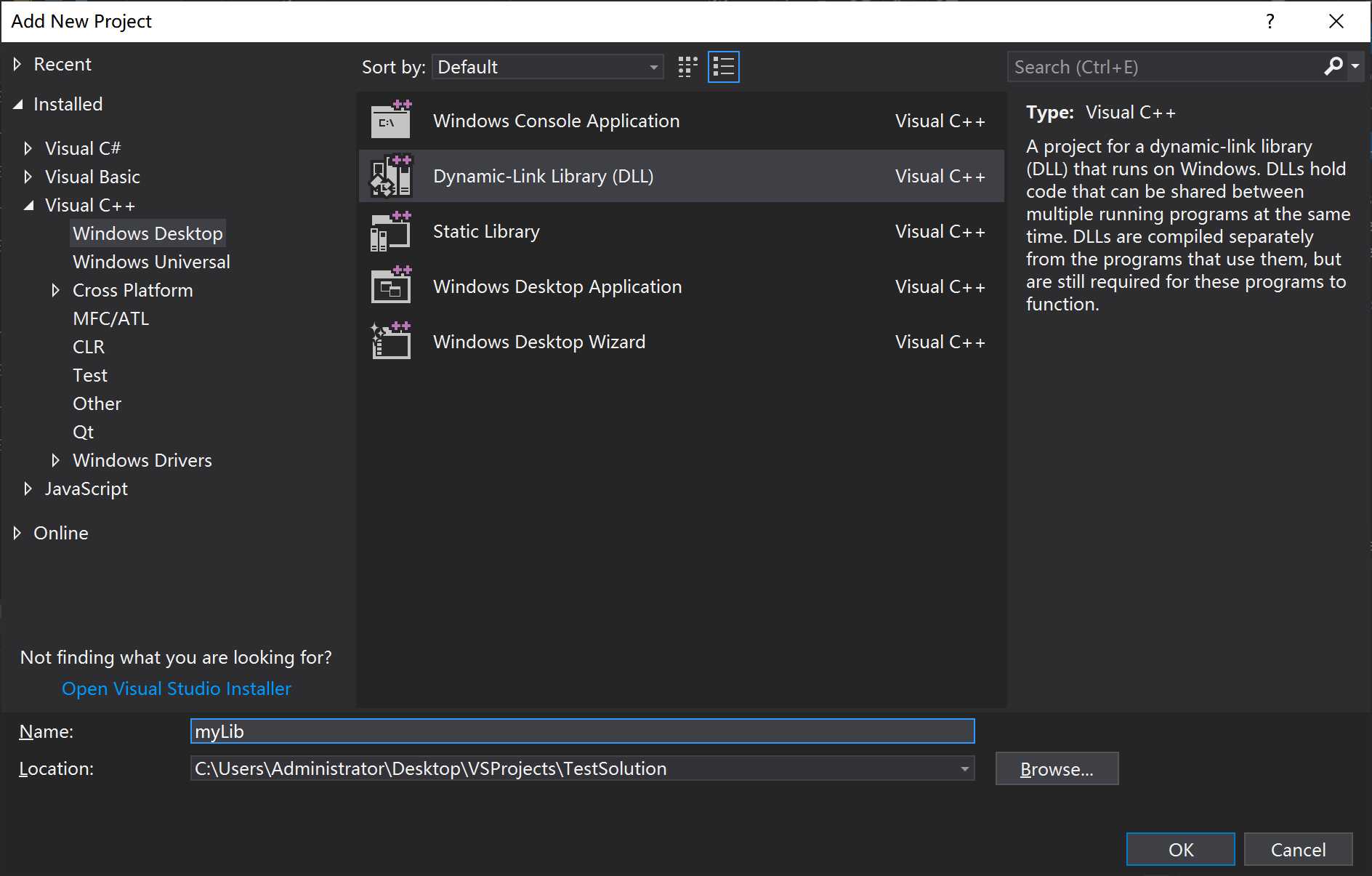
Task: Open the search options dropdown arrow
Action: coord(1355,67)
